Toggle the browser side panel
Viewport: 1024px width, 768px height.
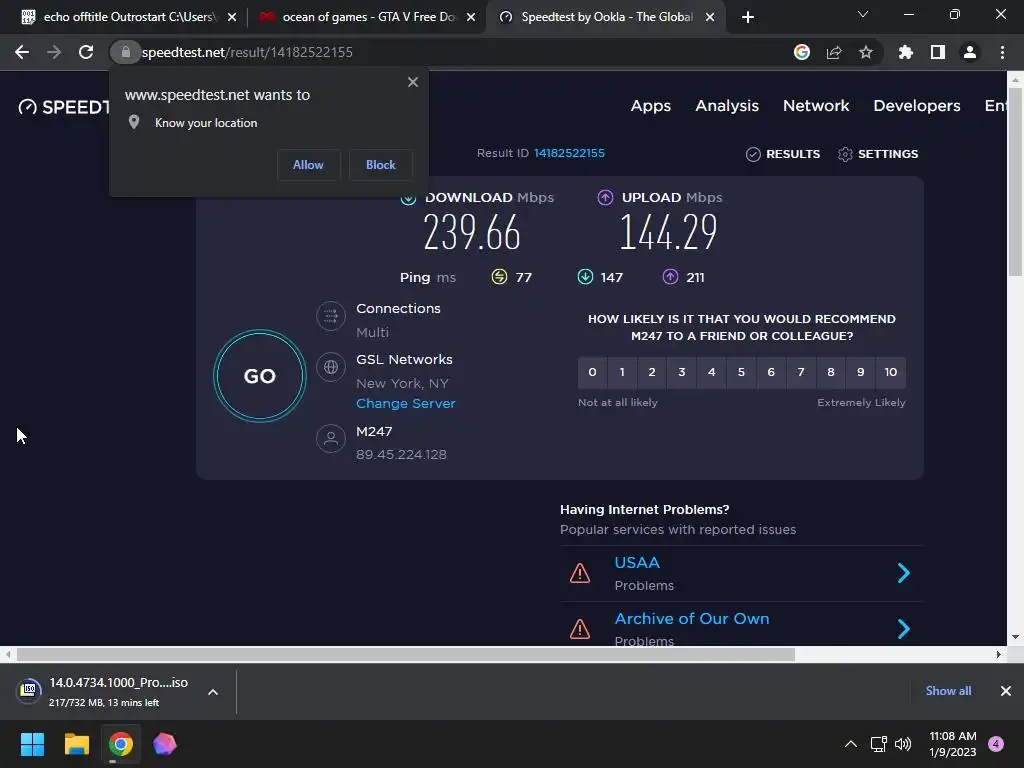point(938,52)
